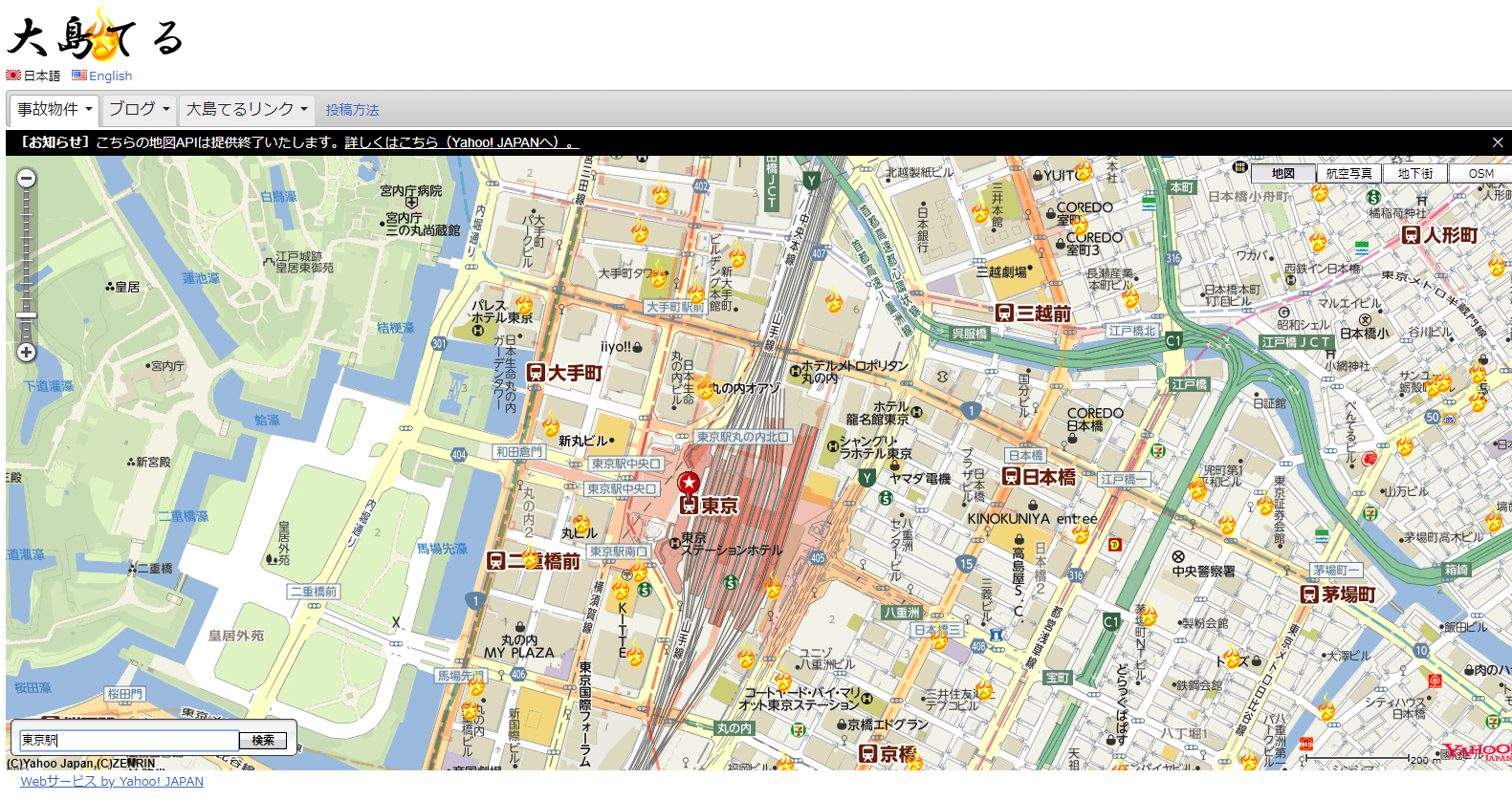Click the Yahoo! JAPAN logo on map

click(1476, 751)
